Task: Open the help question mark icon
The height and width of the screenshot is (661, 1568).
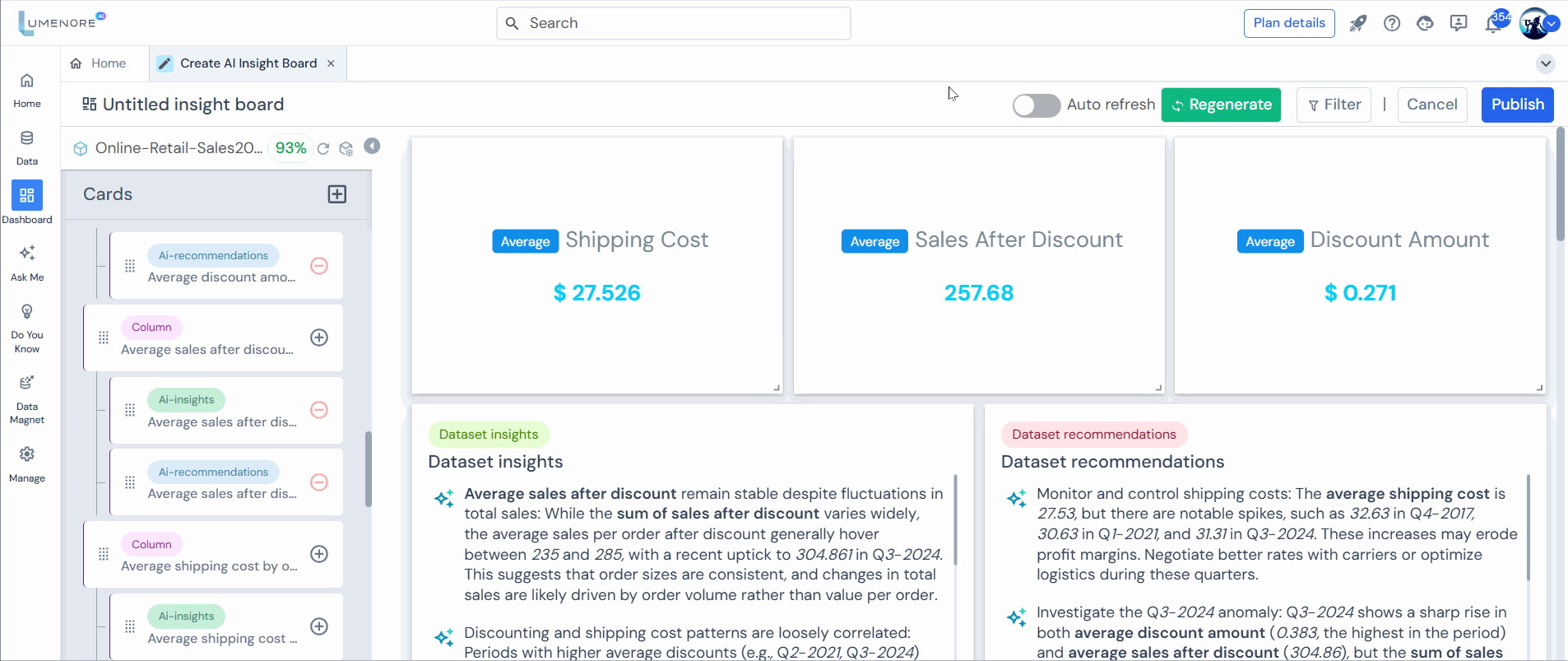Action: [x=1391, y=23]
